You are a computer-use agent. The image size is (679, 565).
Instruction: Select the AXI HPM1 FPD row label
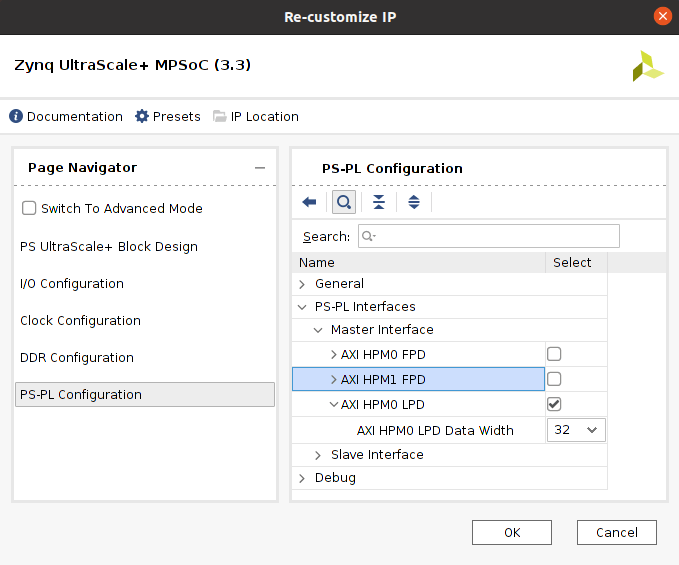(383, 380)
